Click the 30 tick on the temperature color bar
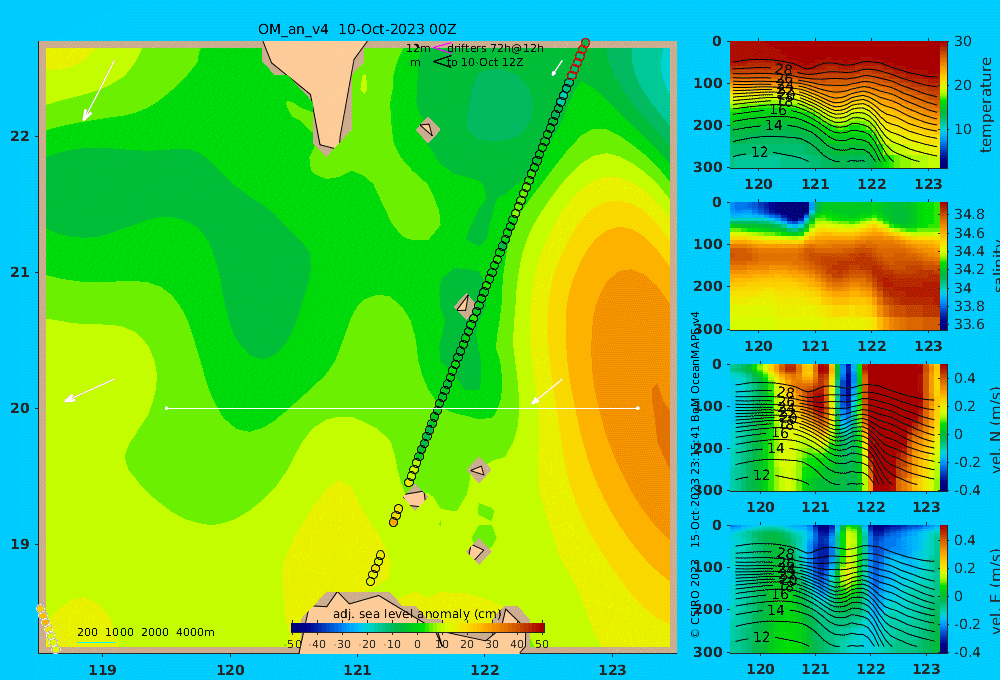The height and width of the screenshot is (680, 1000). click(963, 41)
